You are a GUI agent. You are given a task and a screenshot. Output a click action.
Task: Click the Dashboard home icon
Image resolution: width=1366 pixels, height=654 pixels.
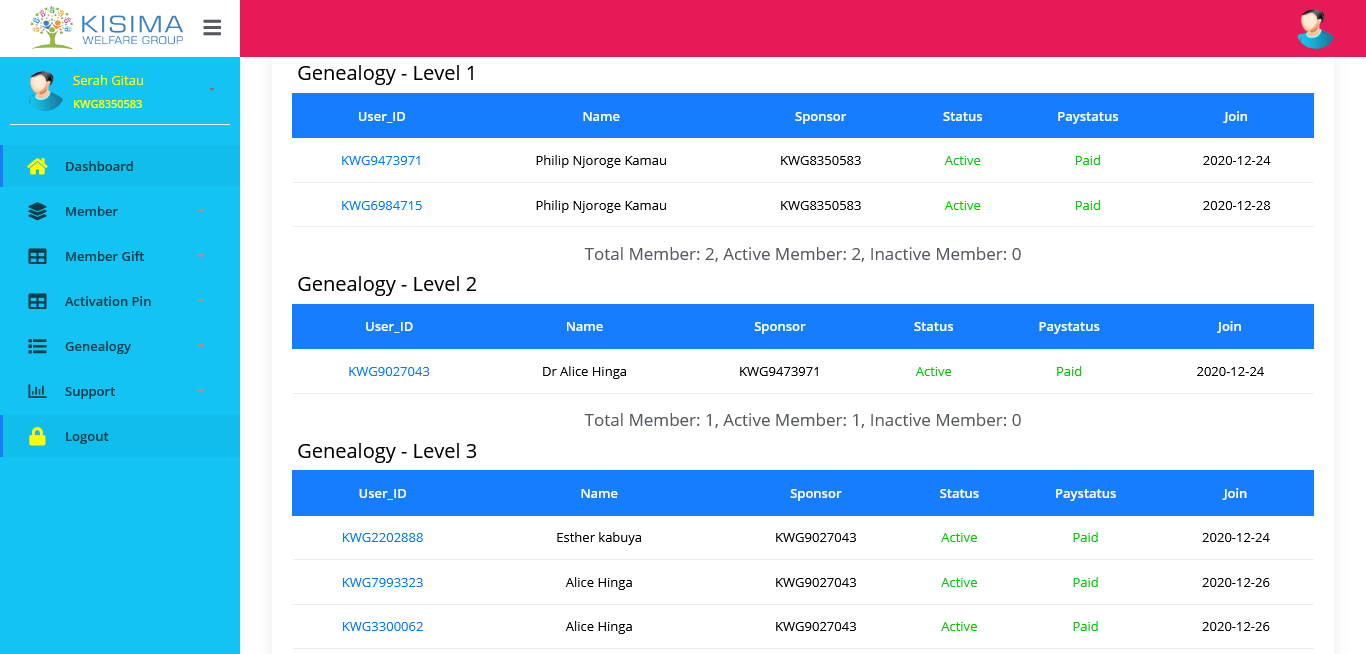click(37, 166)
